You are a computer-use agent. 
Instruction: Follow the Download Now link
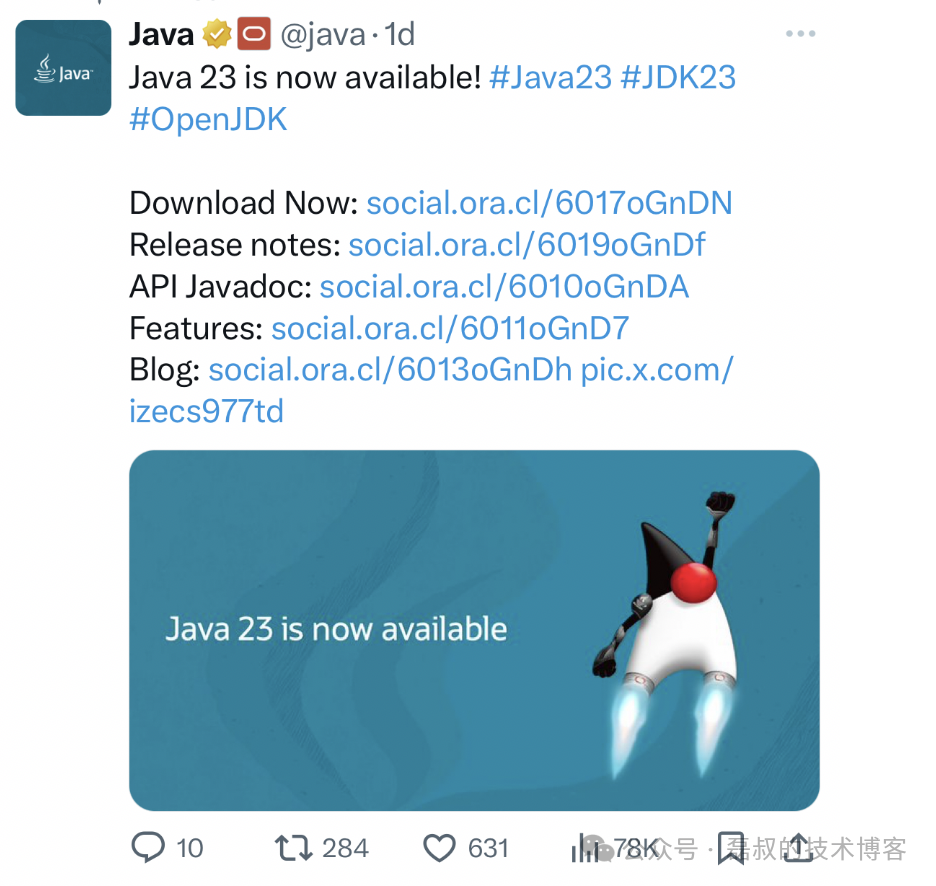[549, 203]
